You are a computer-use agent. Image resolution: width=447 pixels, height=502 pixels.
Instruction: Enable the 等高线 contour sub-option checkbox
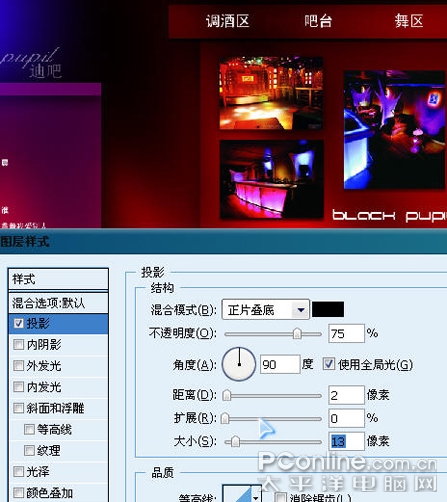[29, 429]
